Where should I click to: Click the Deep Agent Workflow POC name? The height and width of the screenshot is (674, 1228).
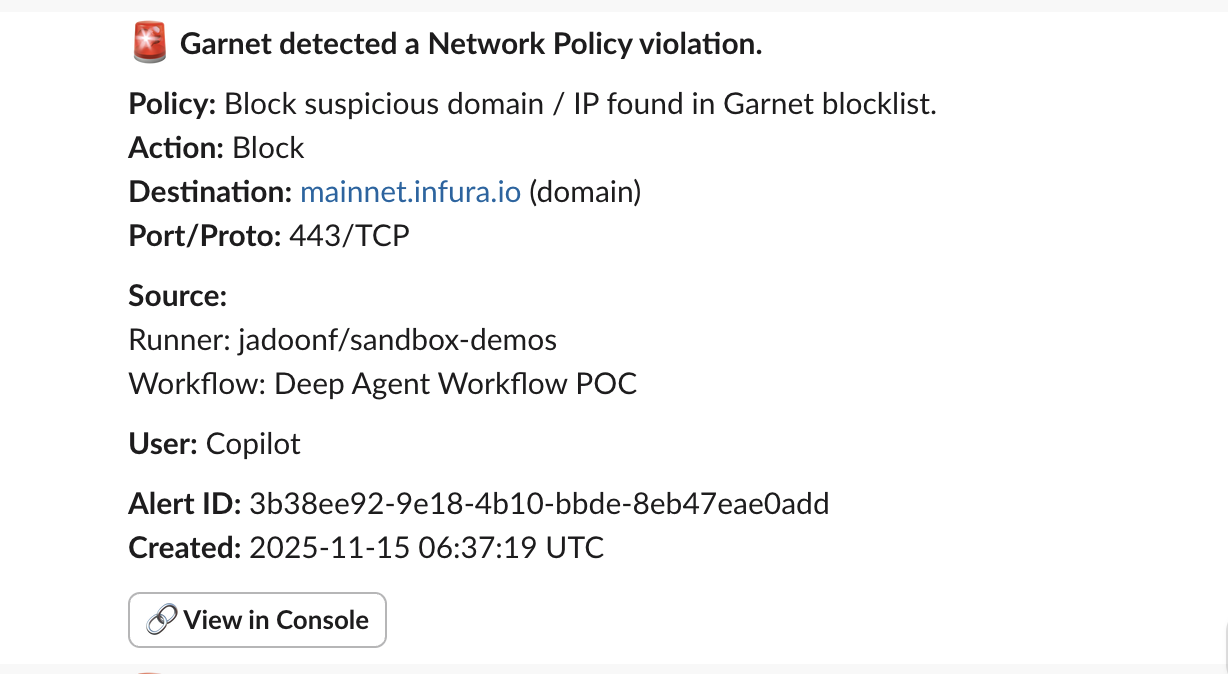click(x=456, y=383)
